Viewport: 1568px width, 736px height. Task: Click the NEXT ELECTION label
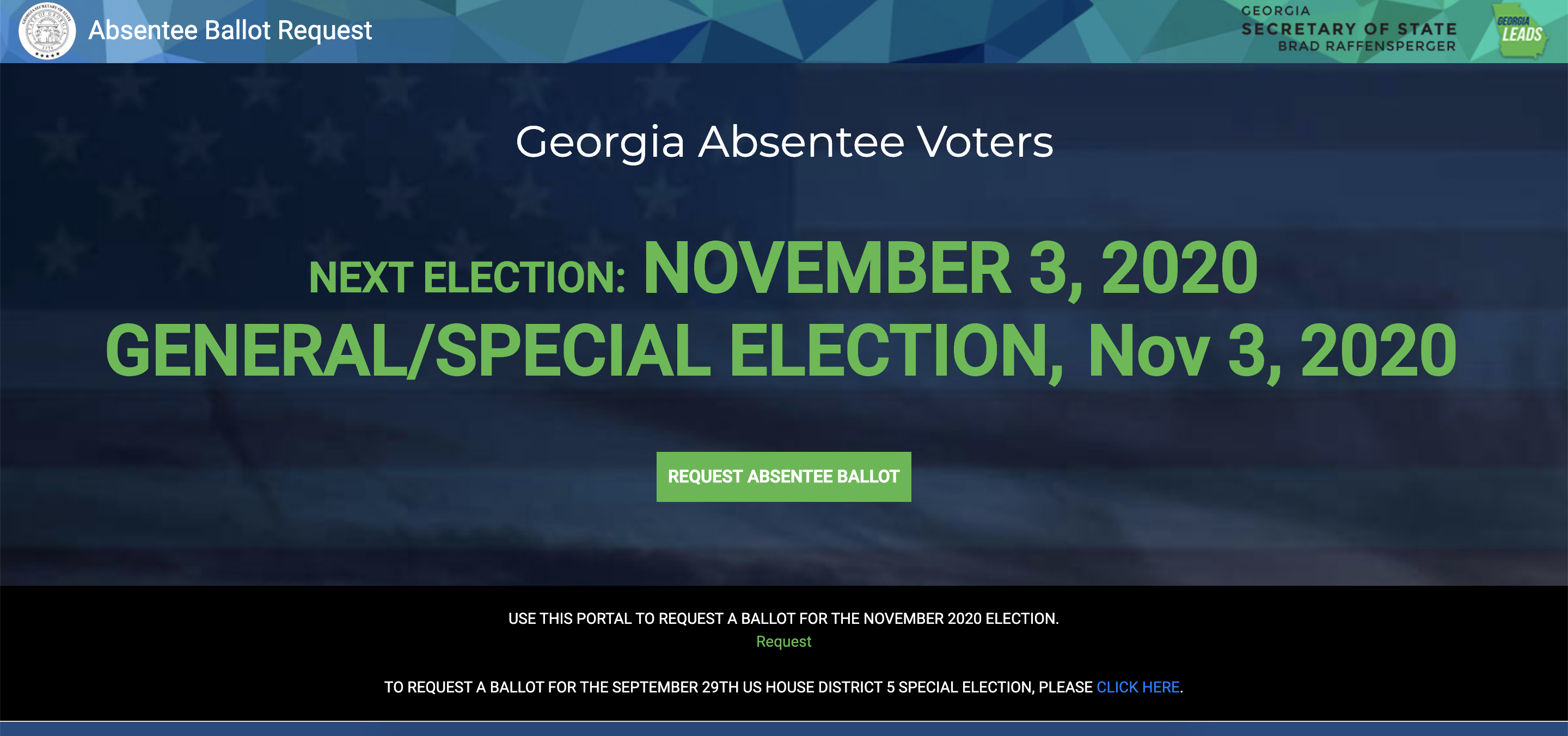pos(467,278)
